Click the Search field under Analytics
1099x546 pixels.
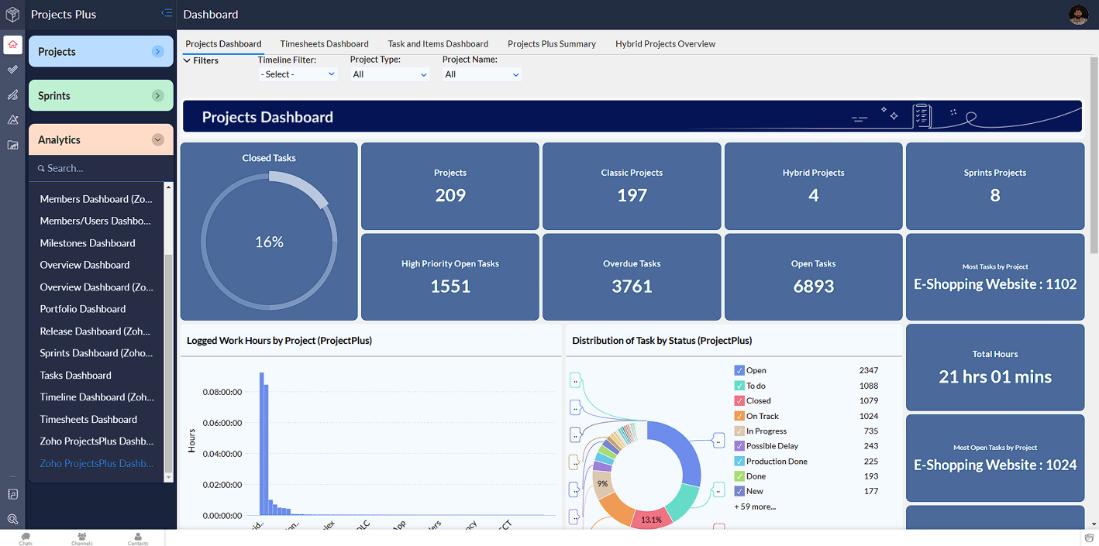click(x=100, y=168)
